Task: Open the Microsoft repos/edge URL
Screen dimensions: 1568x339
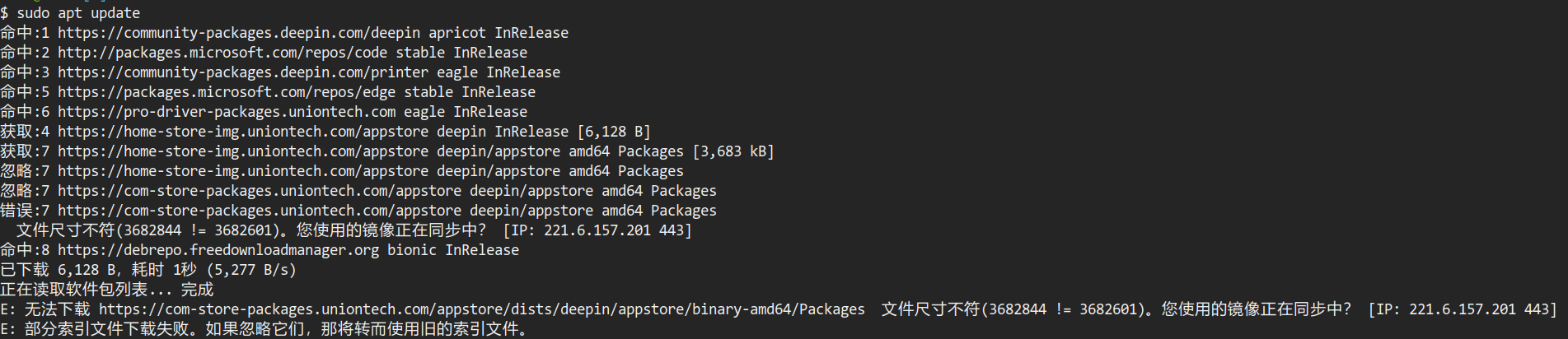Action: (226, 92)
